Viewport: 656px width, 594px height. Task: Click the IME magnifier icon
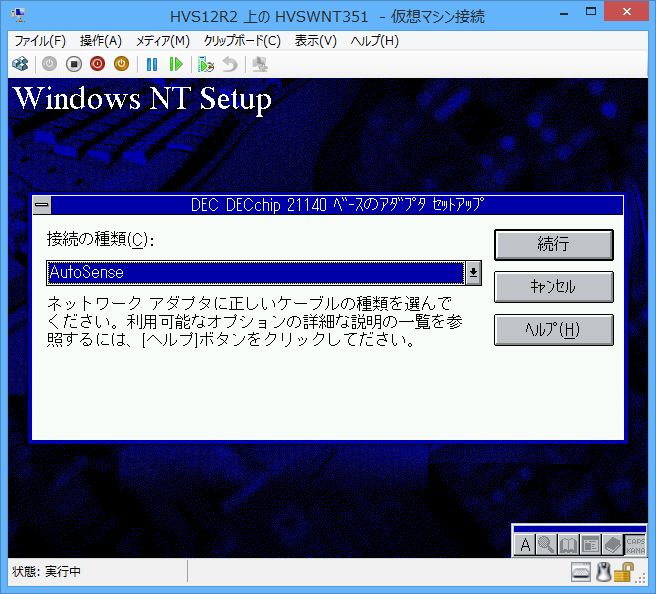coord(546,545)
